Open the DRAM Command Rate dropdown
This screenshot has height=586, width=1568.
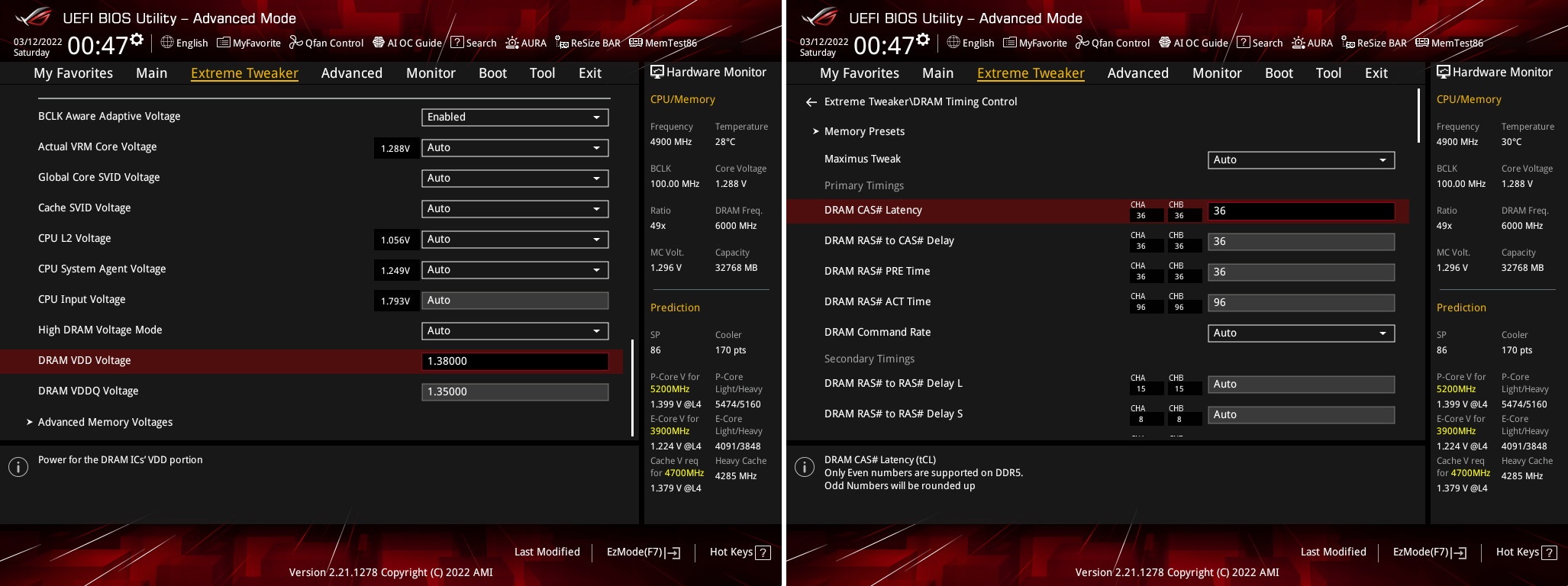[x=1301, y=333]
